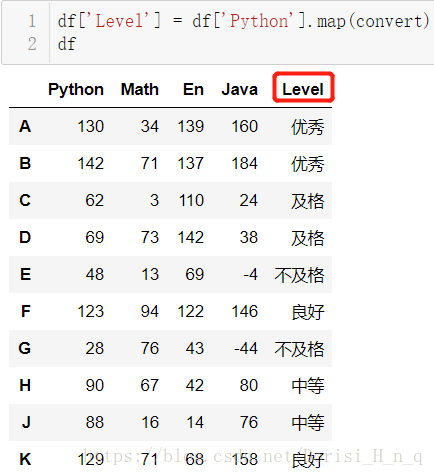
Task: Click Math value 73 in row D
Action: pos(150,237)
